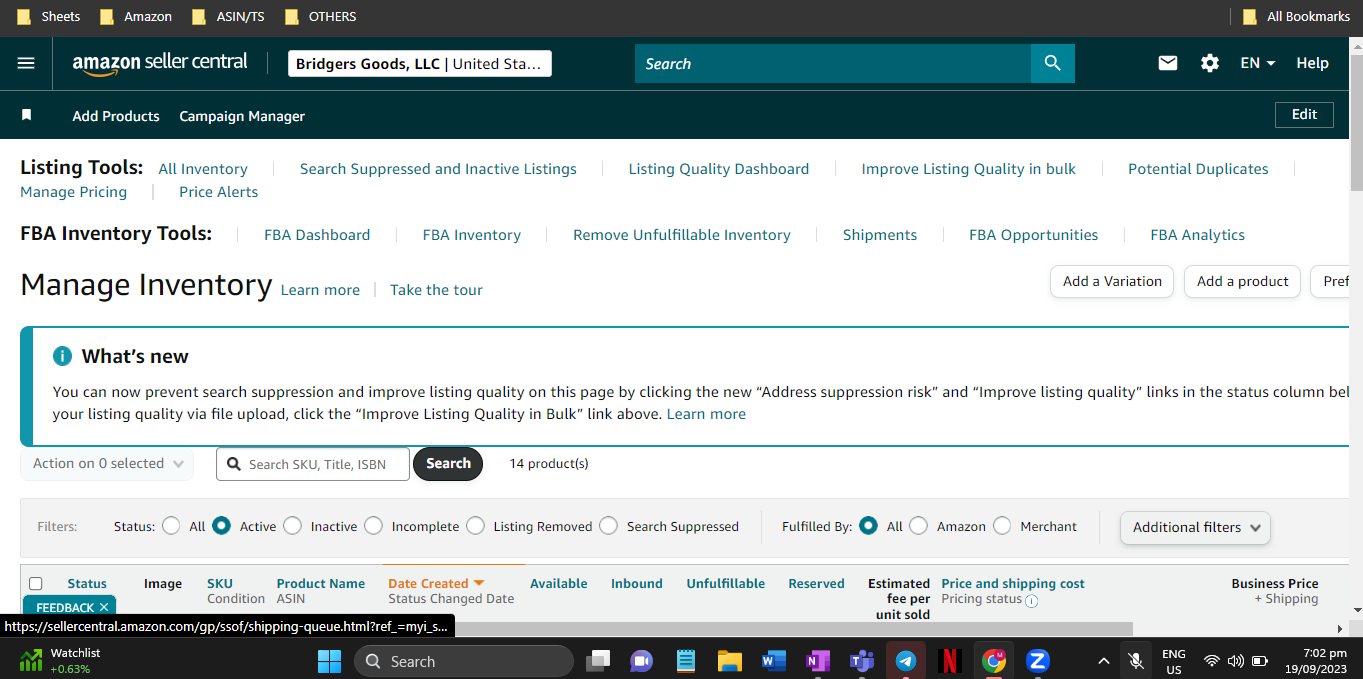Select the All status radio button

tap(171, 526)
